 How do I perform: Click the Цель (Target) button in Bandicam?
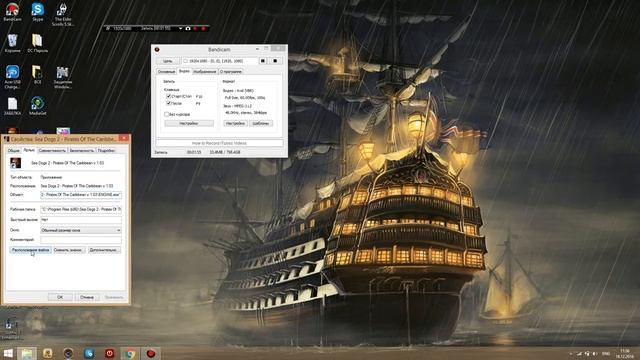168,61
